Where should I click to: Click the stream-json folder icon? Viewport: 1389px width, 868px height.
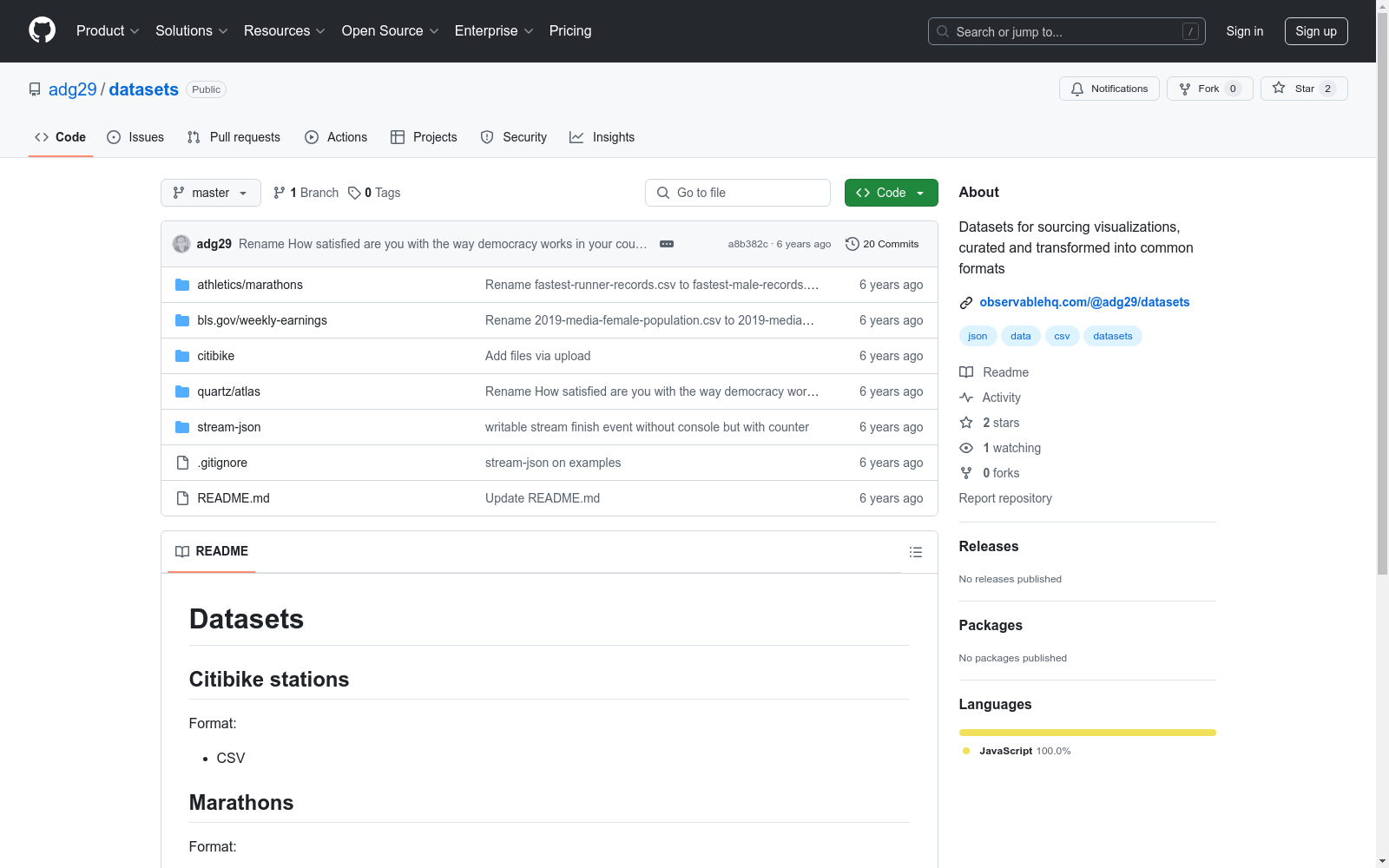tap(182, 427)
